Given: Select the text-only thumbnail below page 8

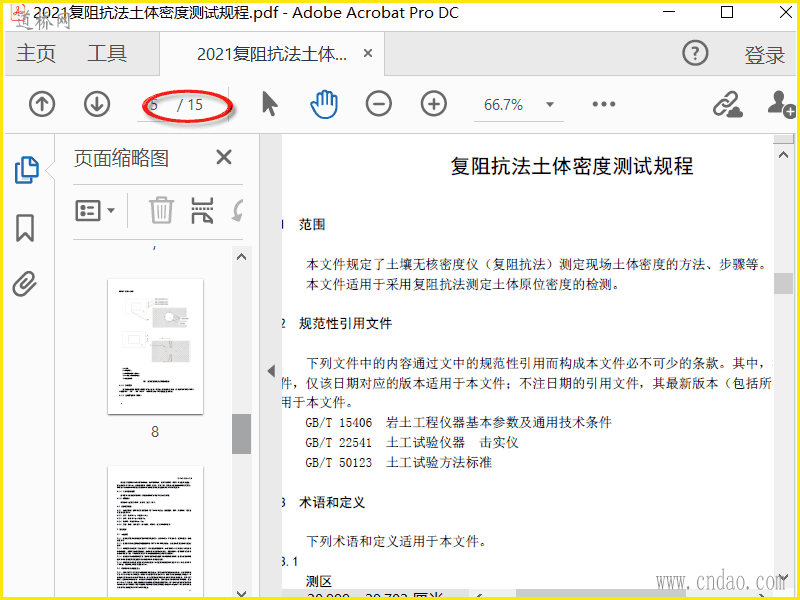Looking at the screenshot, I should [x=155, y=531].
